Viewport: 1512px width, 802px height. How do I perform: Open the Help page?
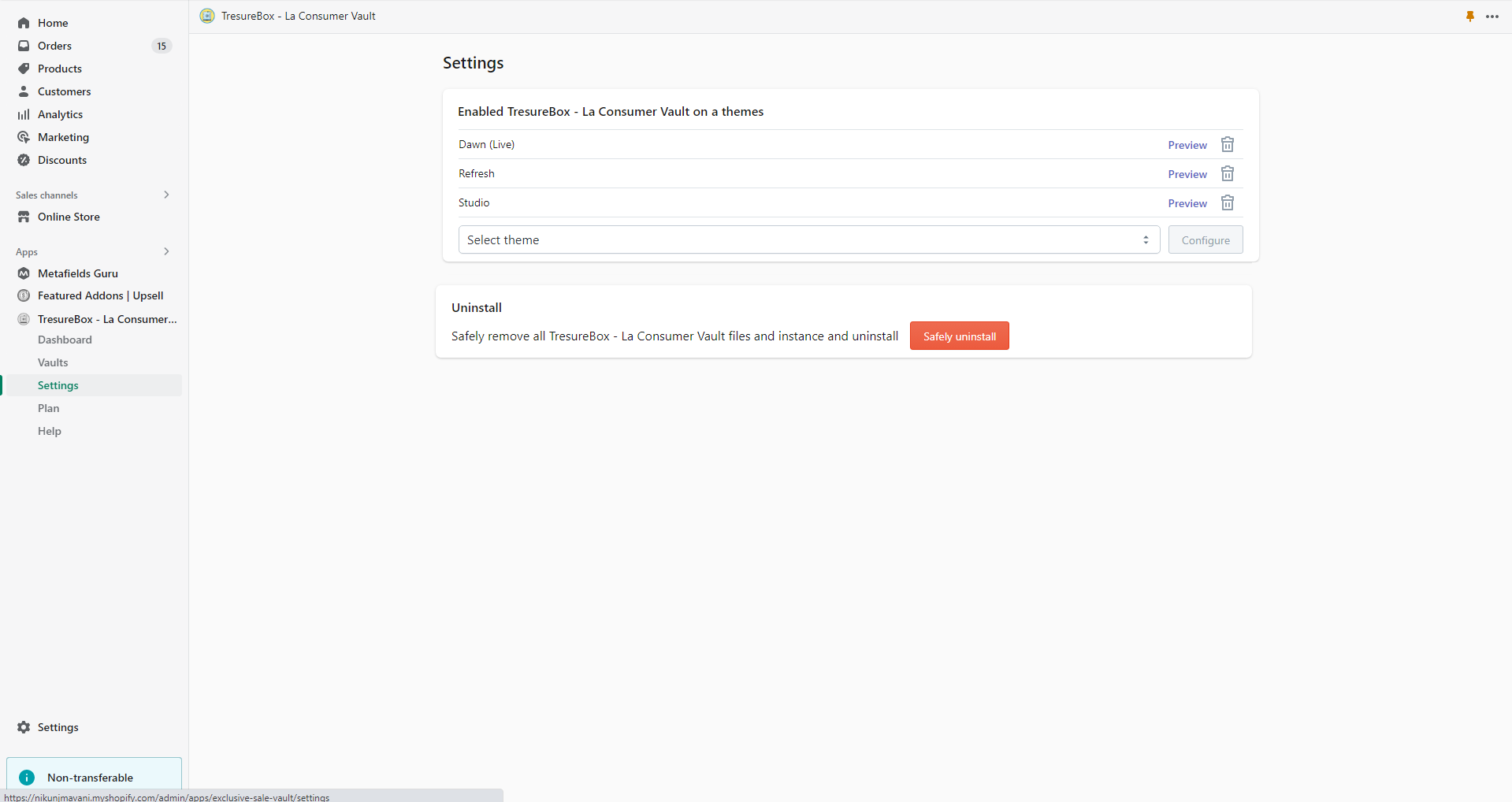50,431
